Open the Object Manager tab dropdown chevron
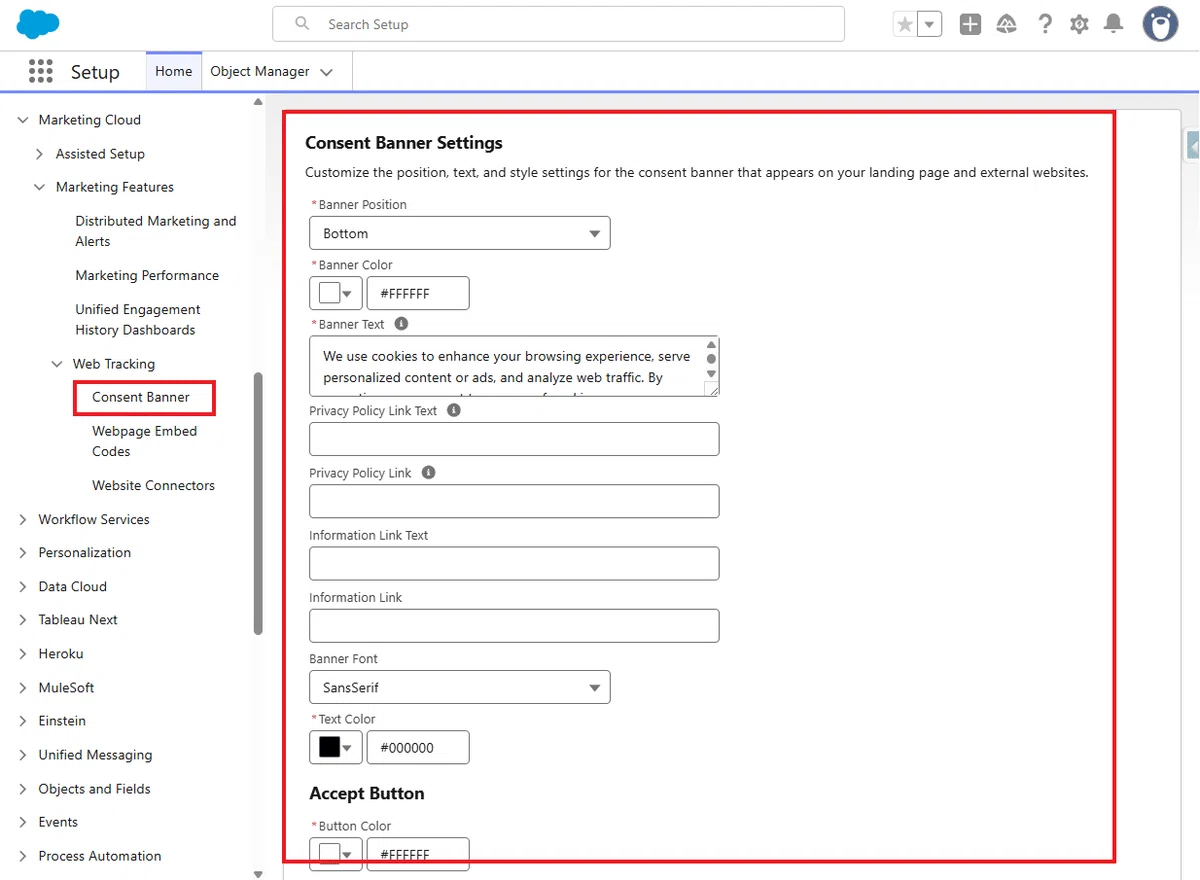The image size is (1200, 880). pos(327,72)
